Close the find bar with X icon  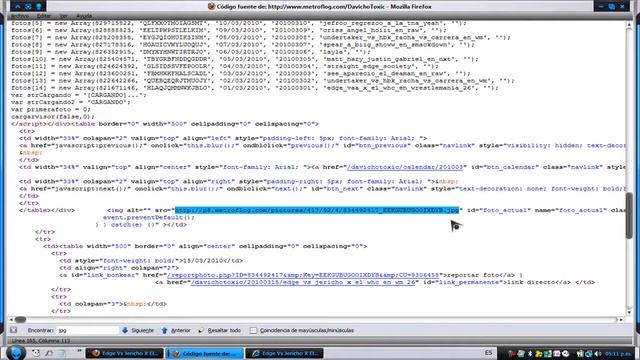pos(14,330)
